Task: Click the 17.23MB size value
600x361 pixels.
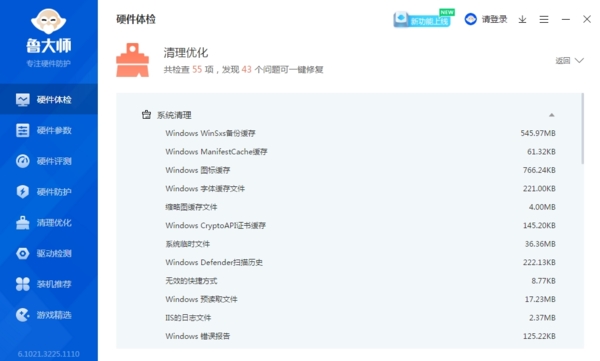Action: [x=540, y=299]
